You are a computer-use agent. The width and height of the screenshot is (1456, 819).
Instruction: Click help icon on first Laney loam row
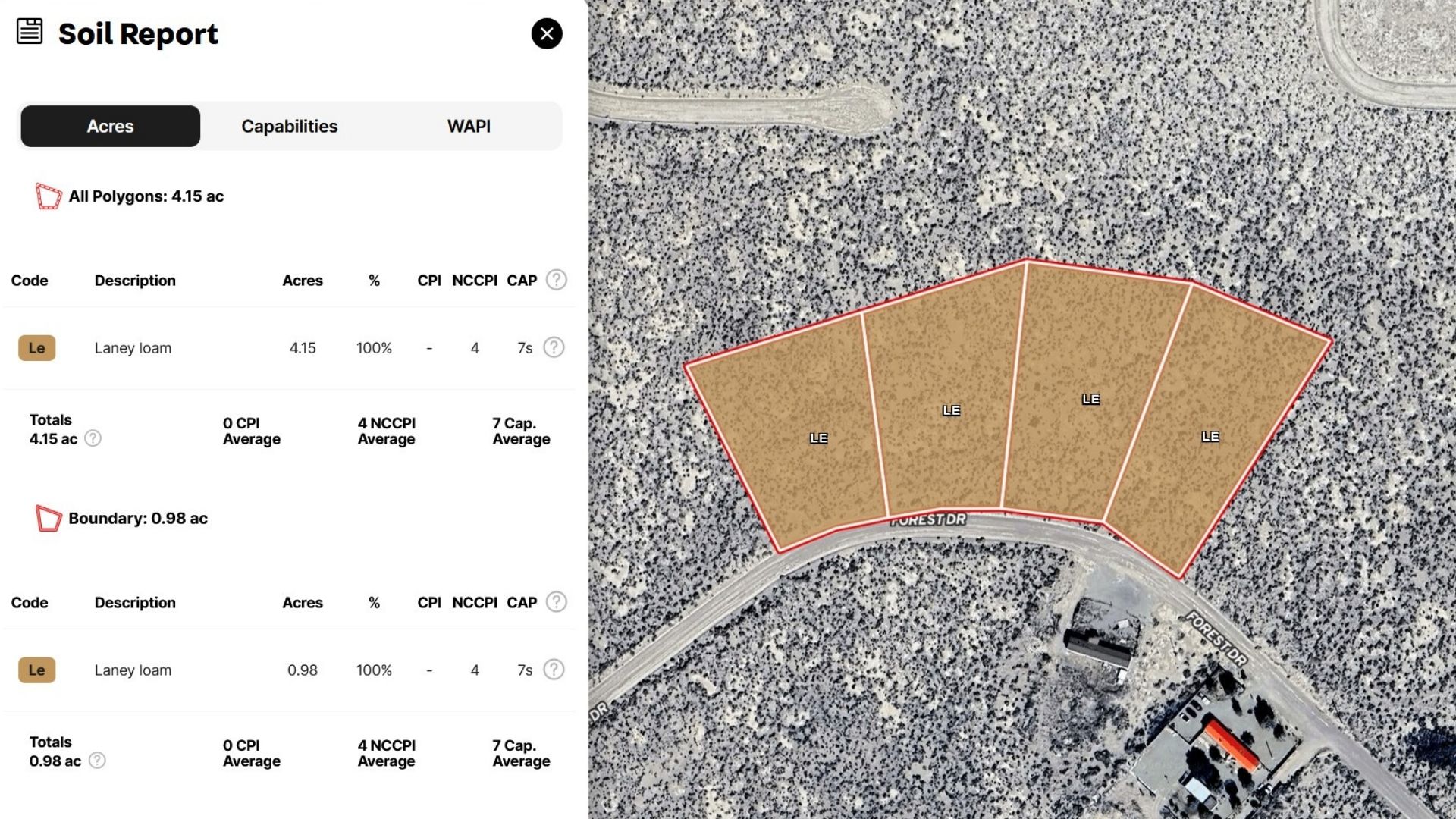click(x=554, y=347)
